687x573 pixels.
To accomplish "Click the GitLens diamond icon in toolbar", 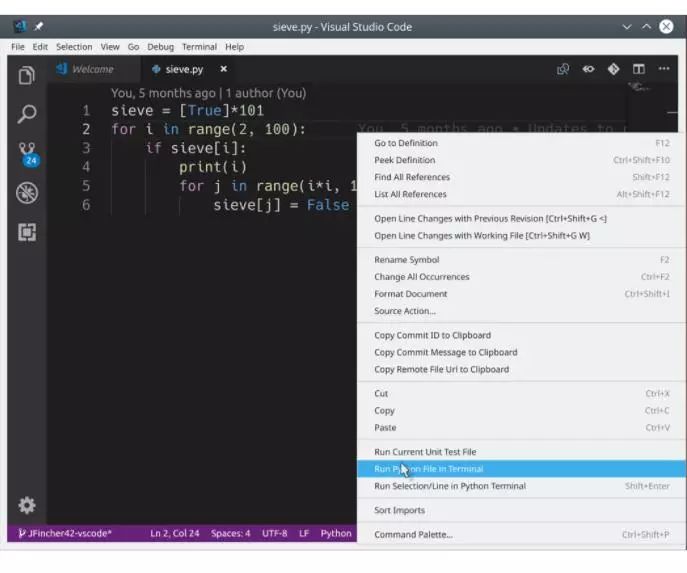I will [x=613, y=69].
